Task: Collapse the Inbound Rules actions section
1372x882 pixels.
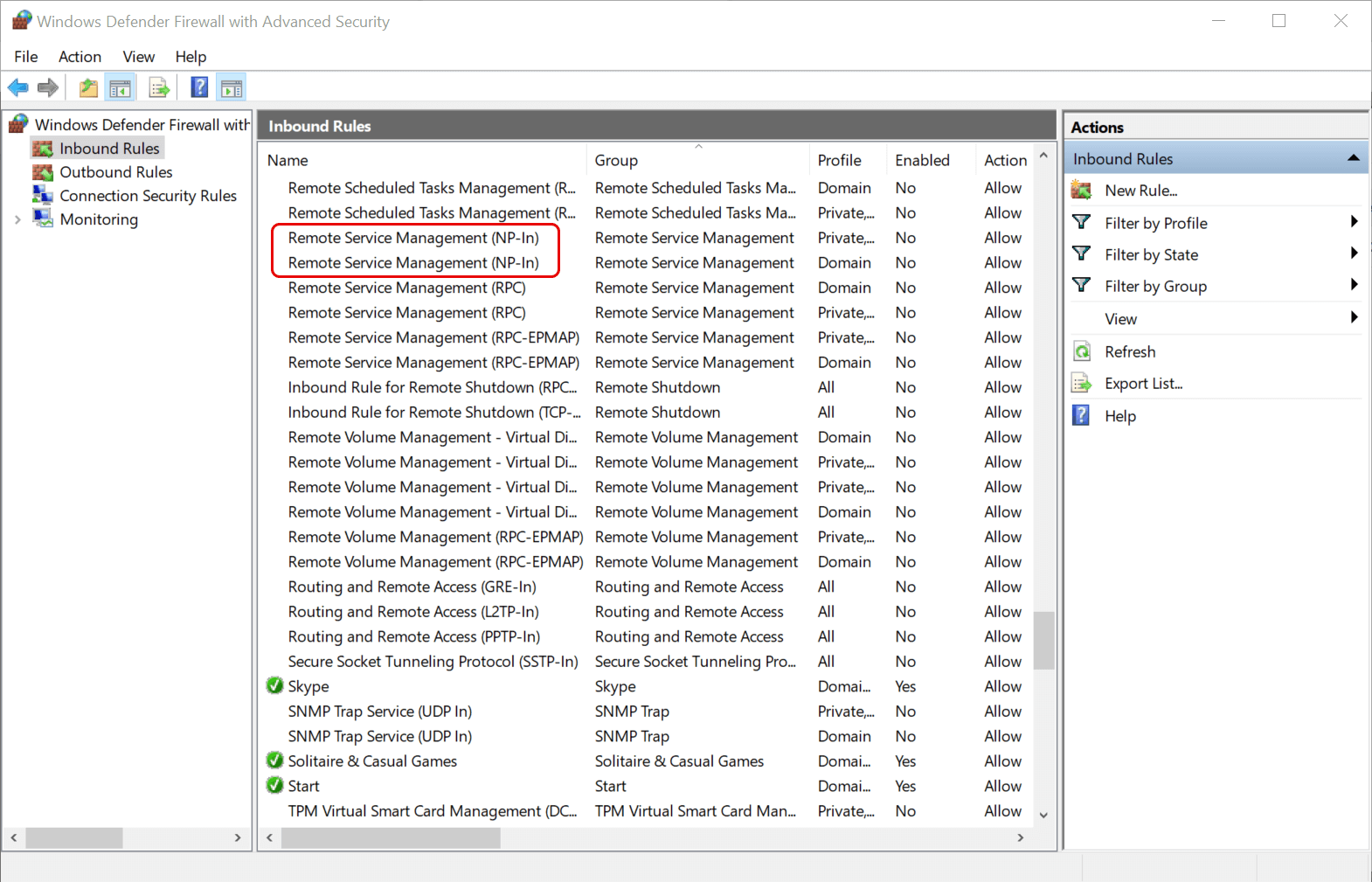Action: click(1353, 158)
